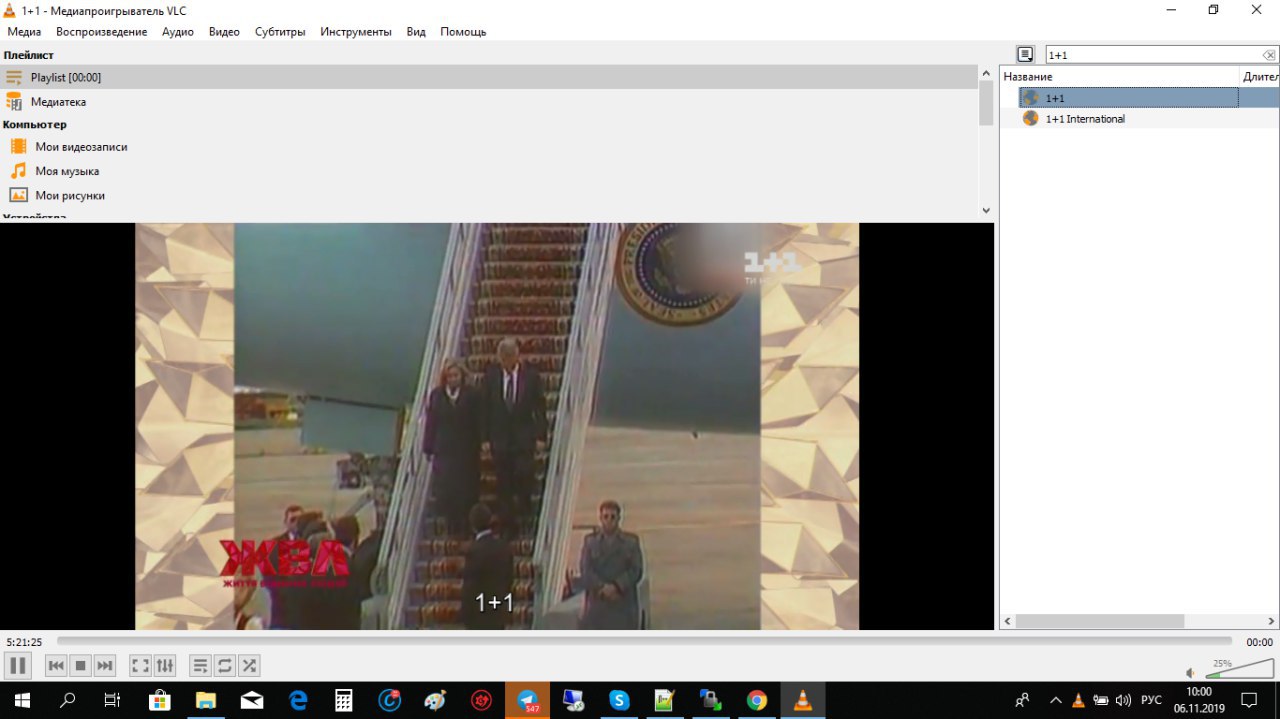
Task: Open the Windows notification center
Action: 1249,700
